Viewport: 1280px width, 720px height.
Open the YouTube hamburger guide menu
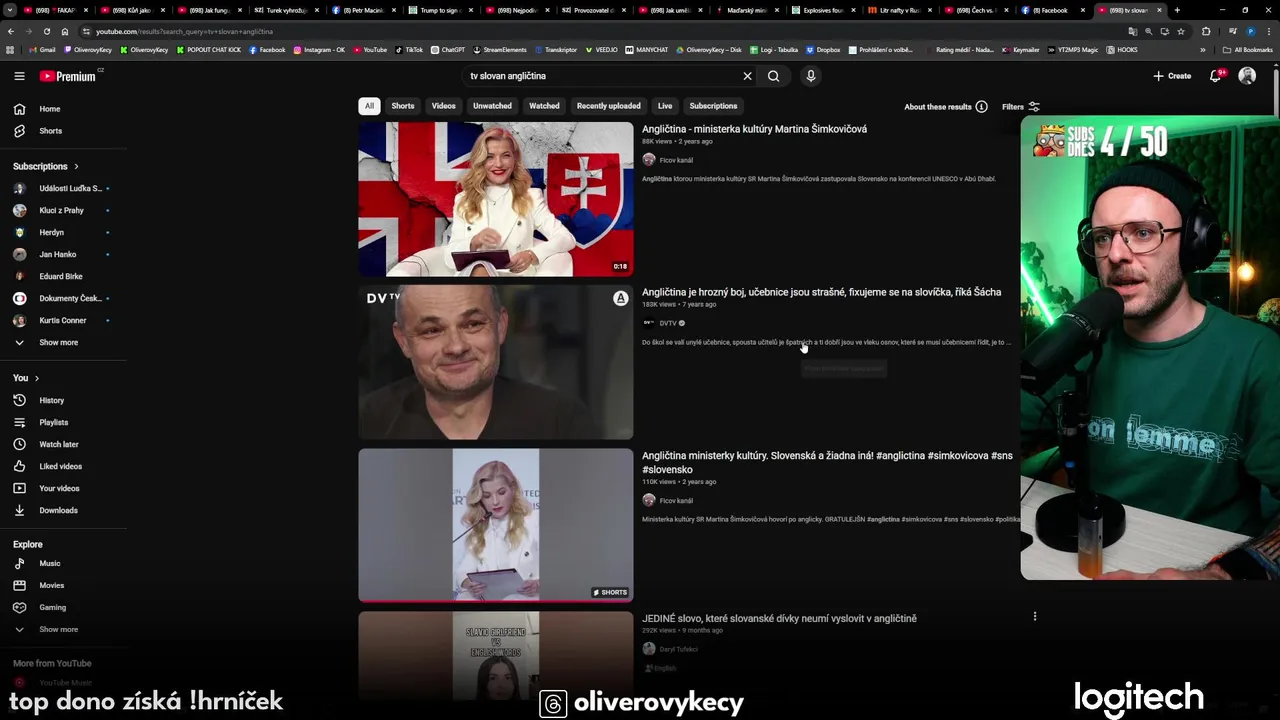click(x=19, y=76)
